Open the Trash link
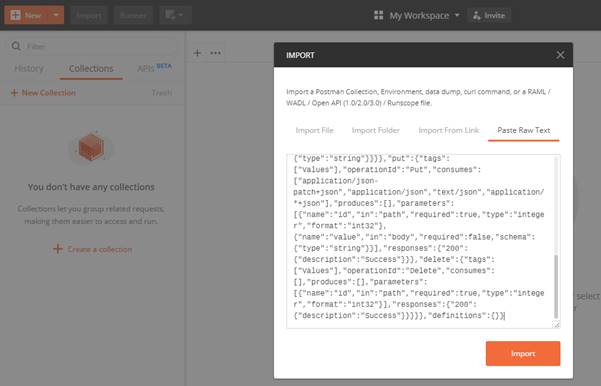Screen dimensions: 601x386 coord(161,93)
